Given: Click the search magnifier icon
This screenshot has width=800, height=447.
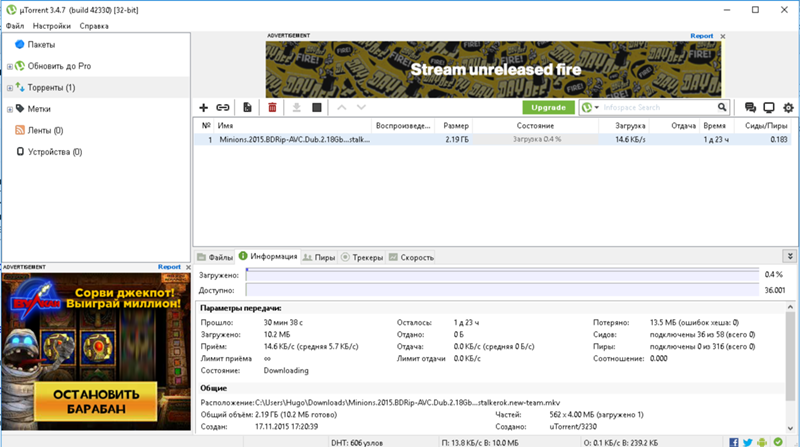Looking at the screenshot, I should point(722,107).
